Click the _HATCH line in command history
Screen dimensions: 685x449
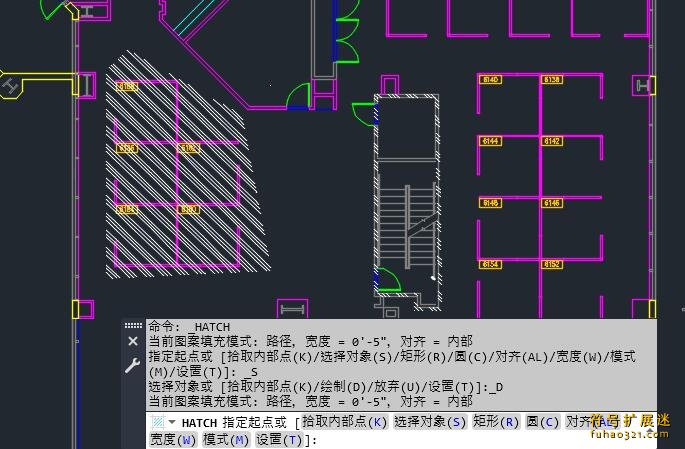(x=190, y=327)
